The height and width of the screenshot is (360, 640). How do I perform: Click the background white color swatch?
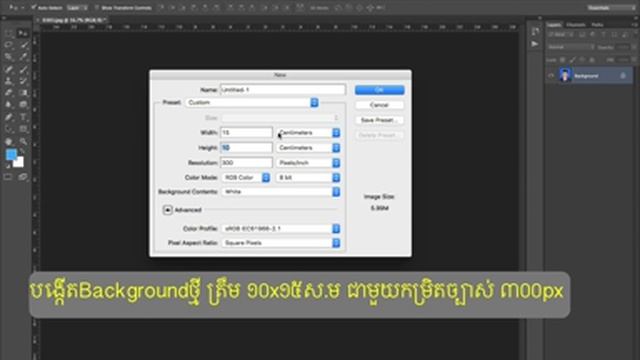[19, 162]
